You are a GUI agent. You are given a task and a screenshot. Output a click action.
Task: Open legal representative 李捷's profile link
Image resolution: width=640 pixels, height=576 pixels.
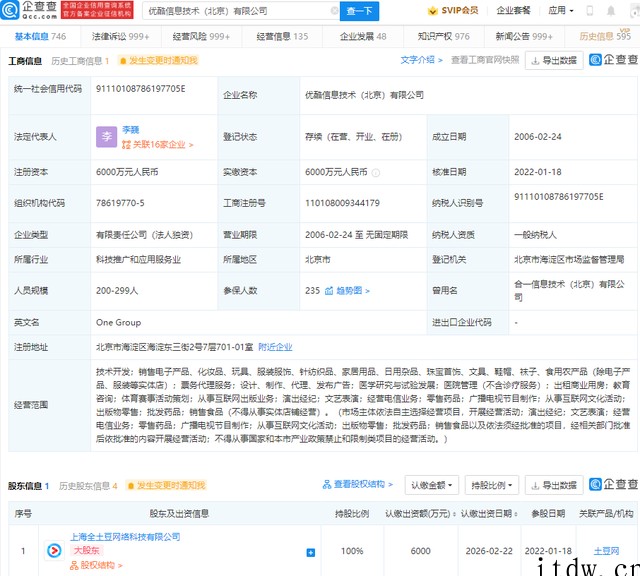click(131, 130)
